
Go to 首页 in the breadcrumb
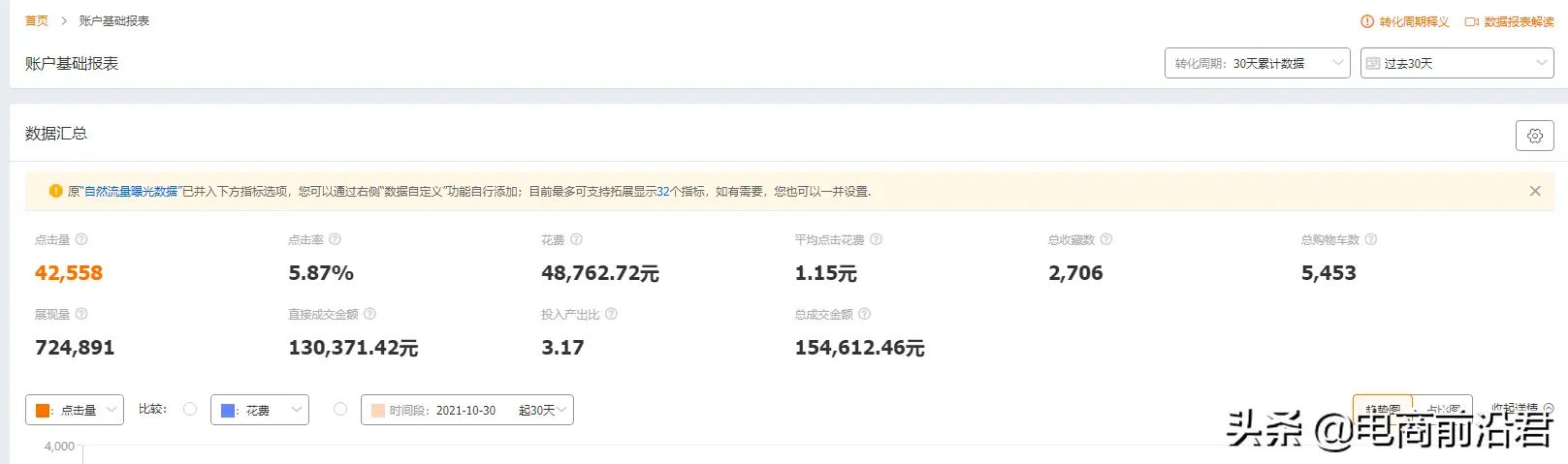coord(37,20)
